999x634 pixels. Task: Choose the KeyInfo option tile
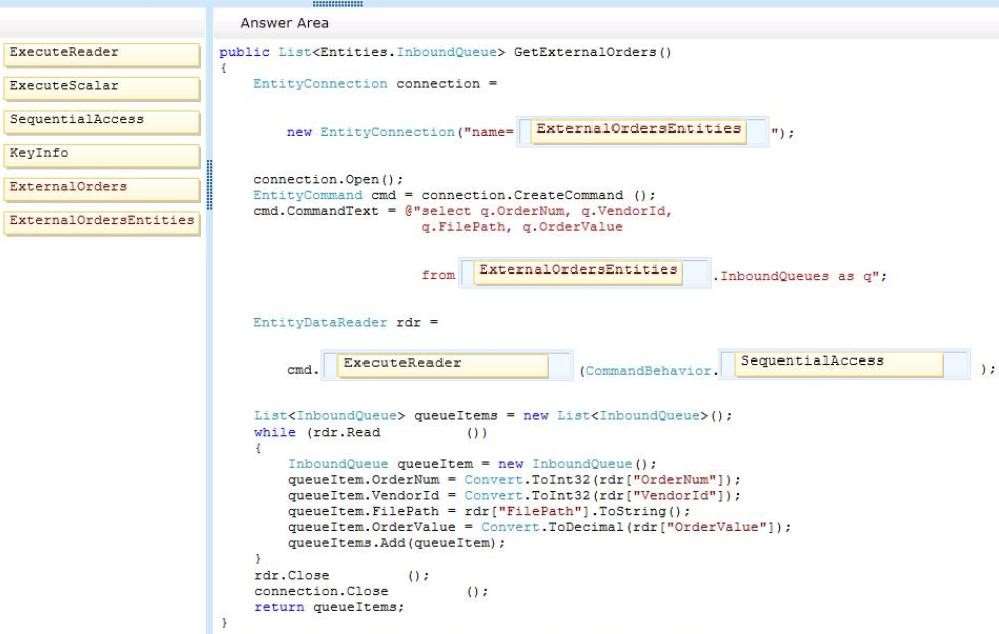point(101,155)
